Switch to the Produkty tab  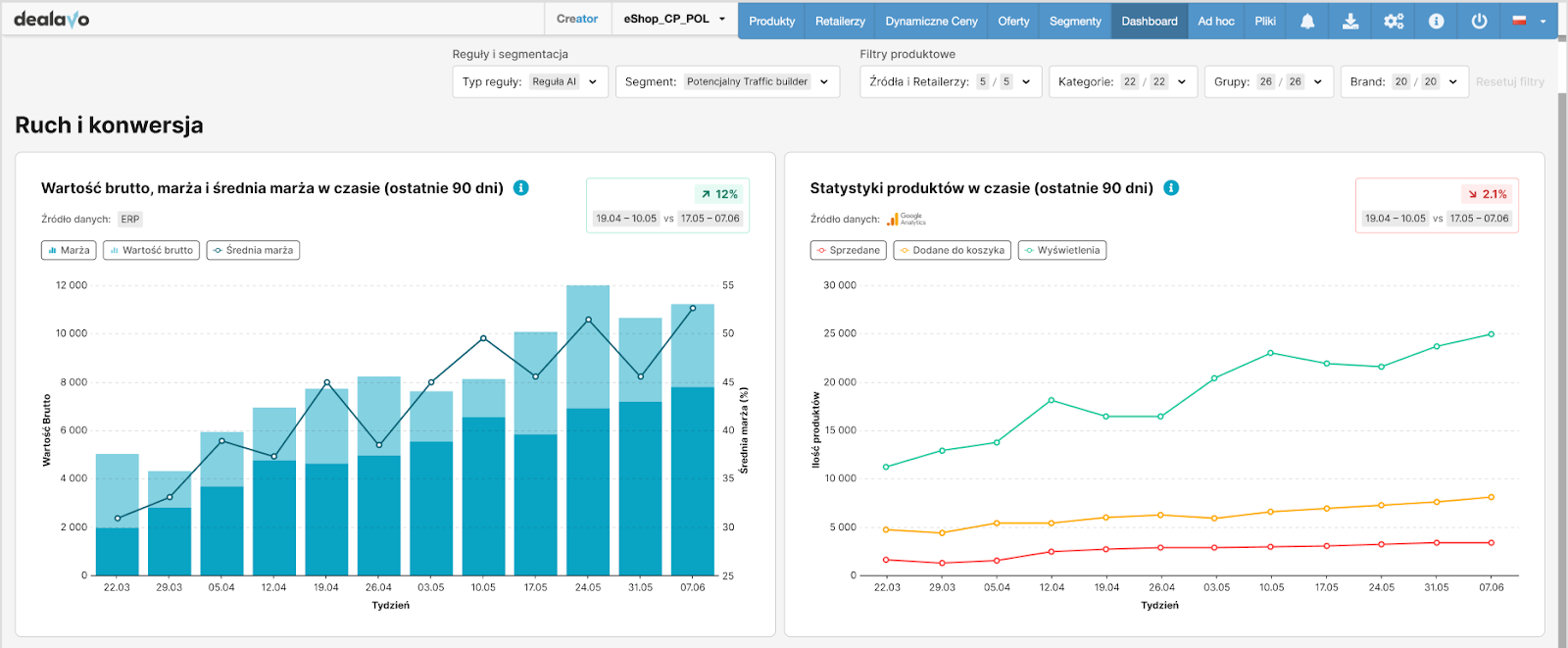click(x=771, y=22)
